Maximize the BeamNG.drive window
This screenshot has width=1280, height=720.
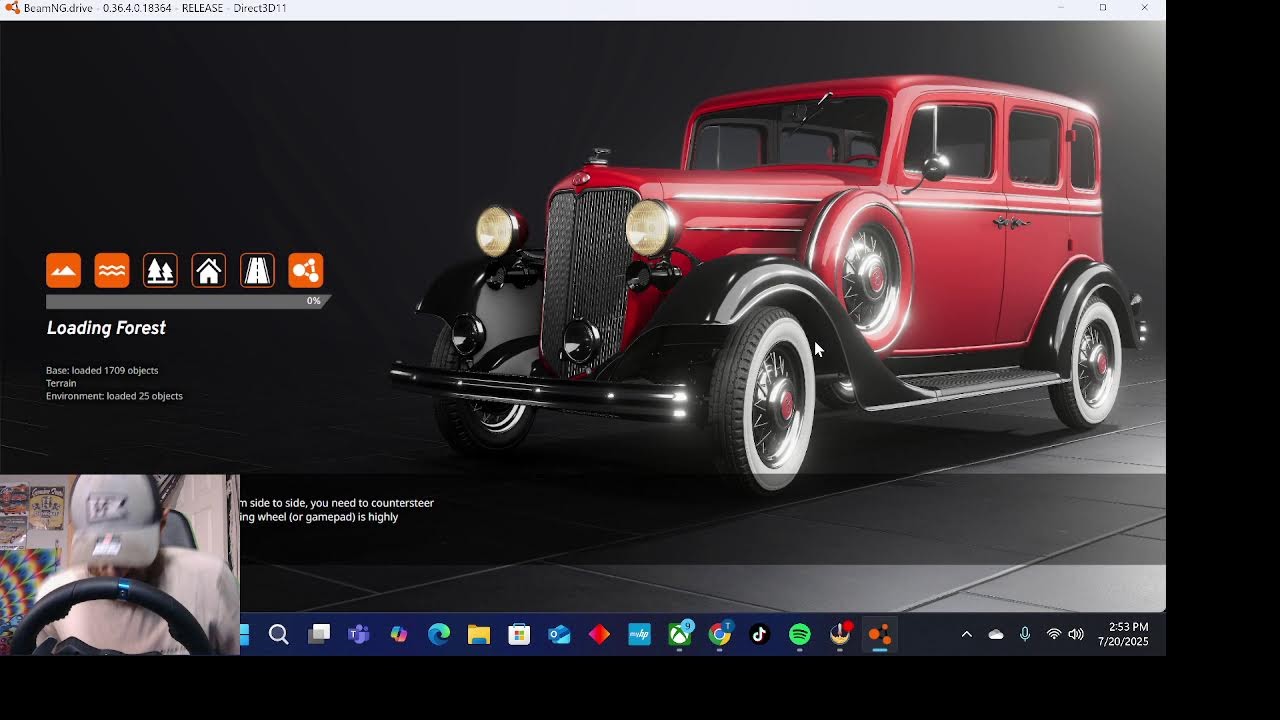pos(1103,8)
